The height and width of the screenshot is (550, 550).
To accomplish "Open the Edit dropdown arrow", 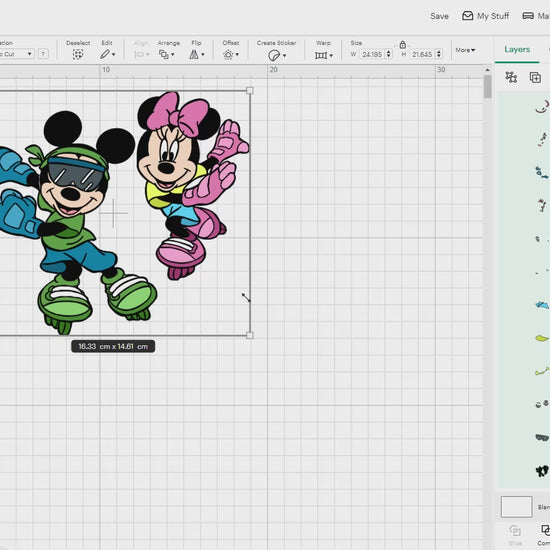I will point(114,55).
